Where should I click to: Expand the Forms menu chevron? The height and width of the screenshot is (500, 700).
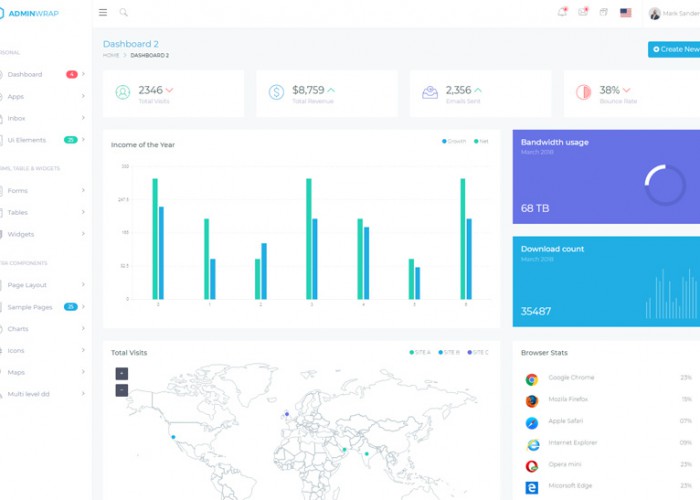(83, 190)
